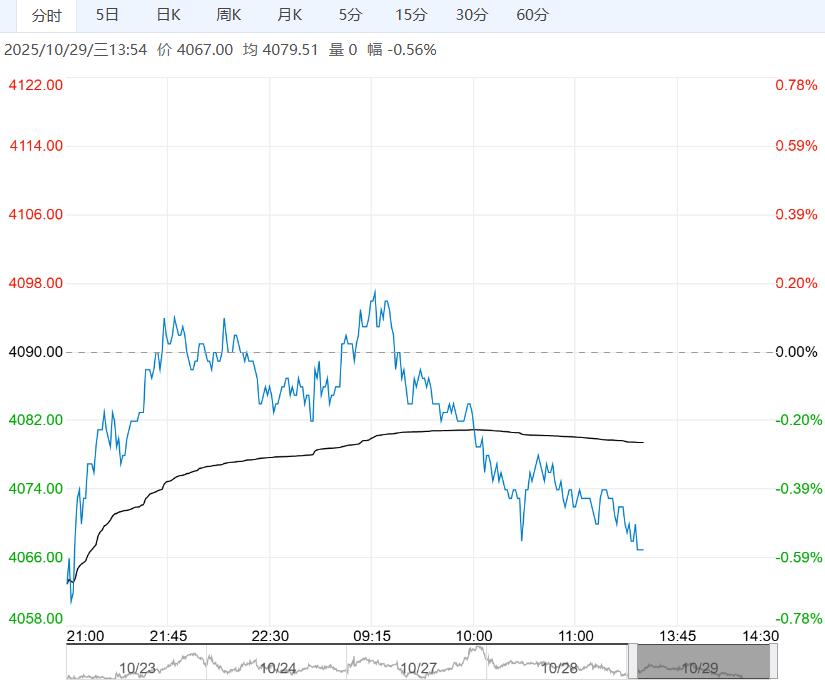
Task: Click the left handle of range slider
Action: point(632,661)
